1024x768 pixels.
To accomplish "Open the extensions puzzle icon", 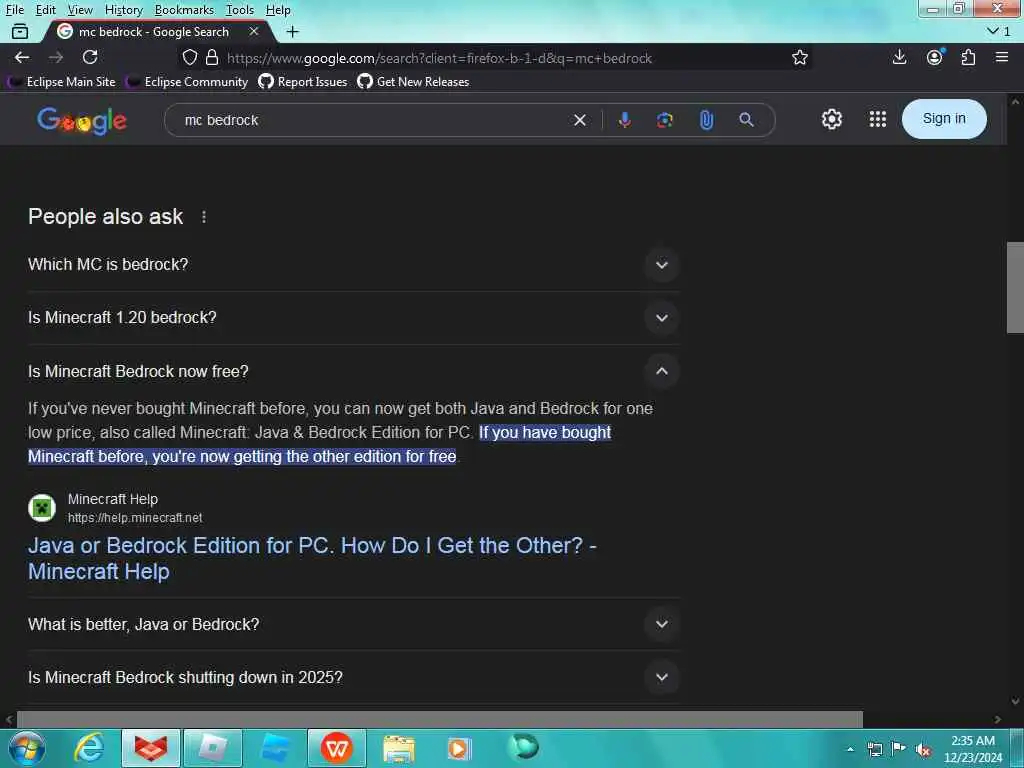I will [x=968, y=57].
